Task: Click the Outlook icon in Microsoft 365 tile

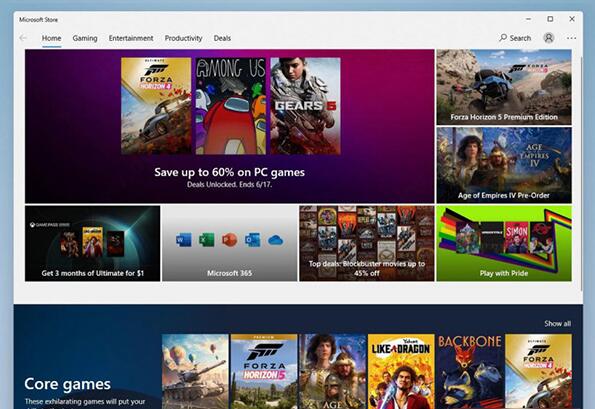Action: click(x=252, y=240)
